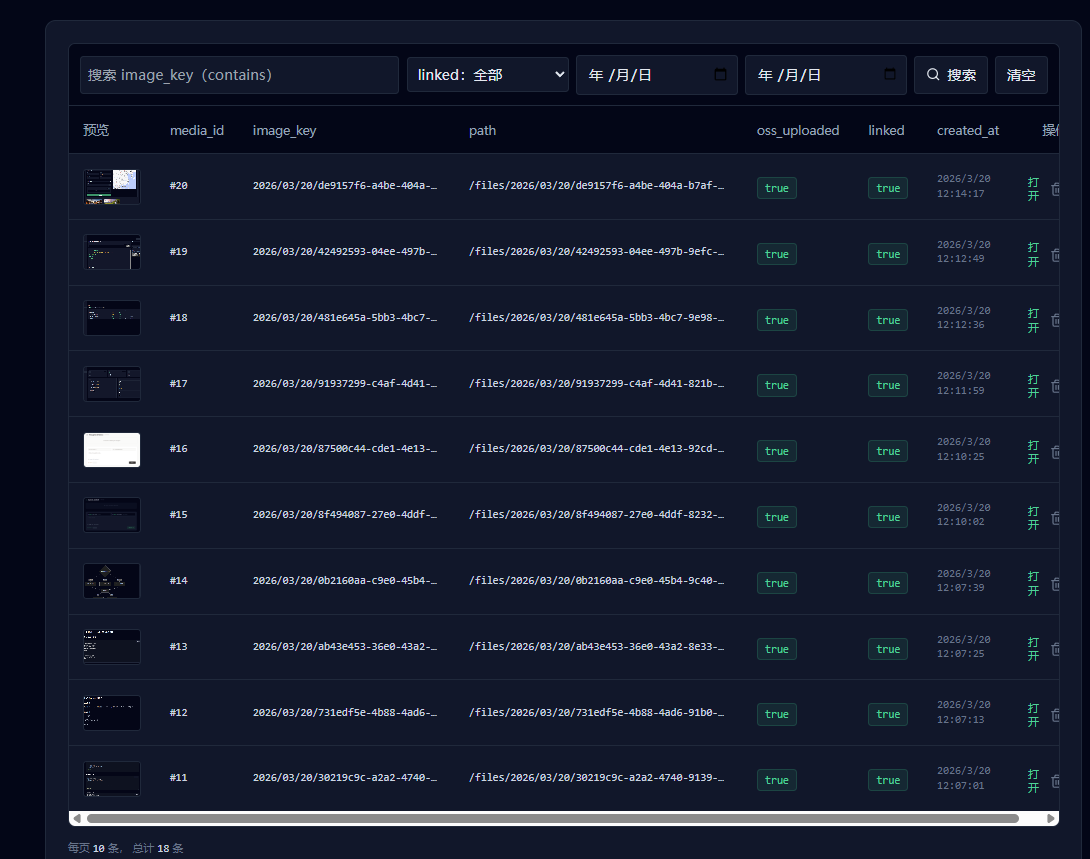This screenshot has width=1090, height=859.
Task: Click the oss_uploaded column header
Action: tap(798, 131)
